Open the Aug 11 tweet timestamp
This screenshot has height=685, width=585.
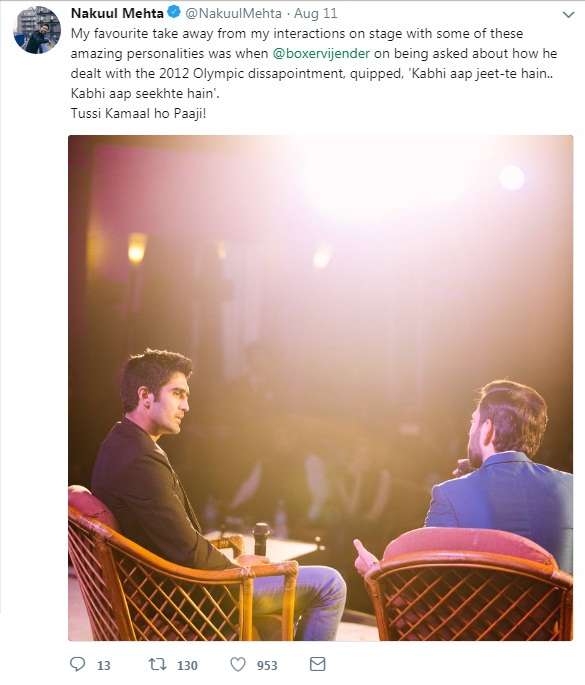click(x=315, y=13)
